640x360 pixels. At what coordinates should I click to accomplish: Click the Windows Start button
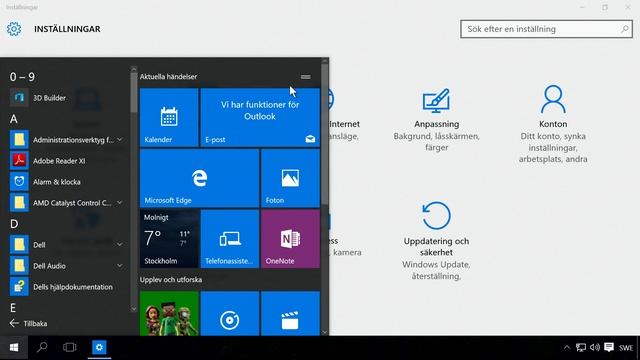coord(13,347)
